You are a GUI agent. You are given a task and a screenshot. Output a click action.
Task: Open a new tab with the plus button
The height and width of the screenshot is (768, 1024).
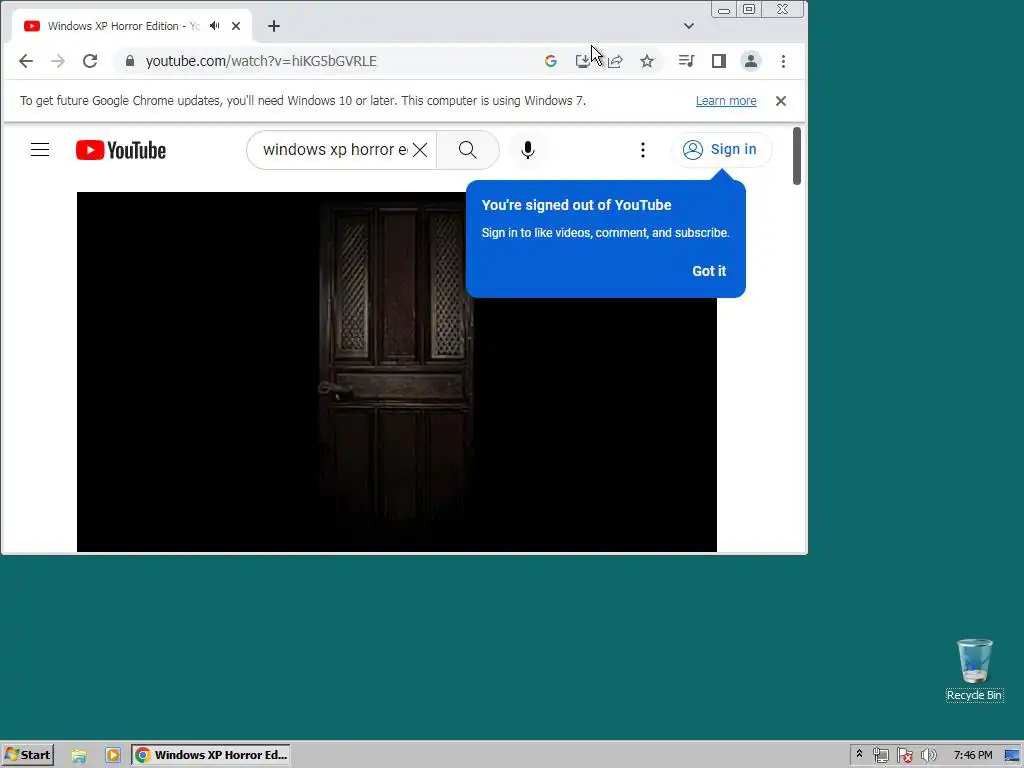click(274, 26)
